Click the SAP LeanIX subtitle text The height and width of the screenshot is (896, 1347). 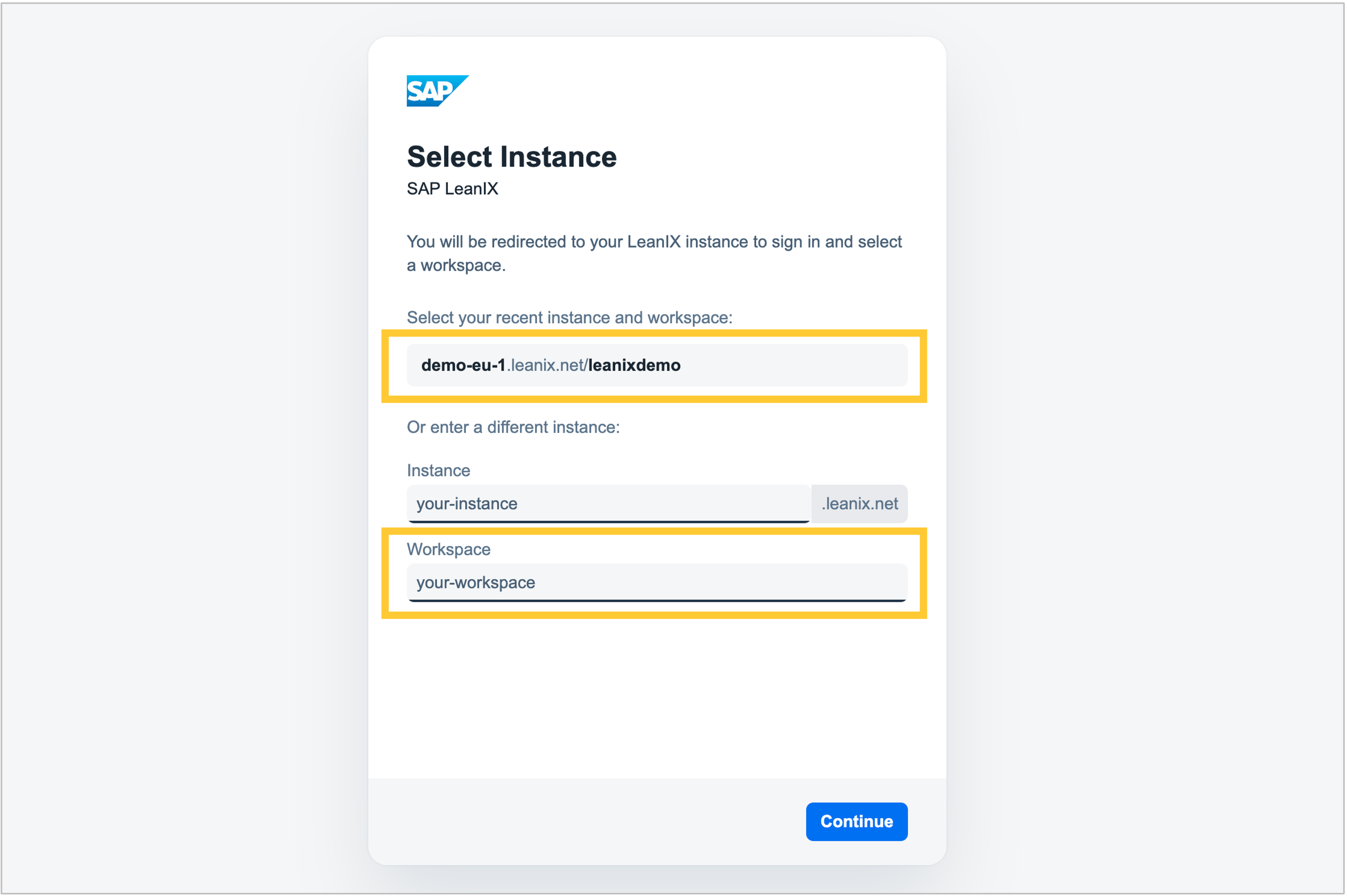click(x=452, y=189)
